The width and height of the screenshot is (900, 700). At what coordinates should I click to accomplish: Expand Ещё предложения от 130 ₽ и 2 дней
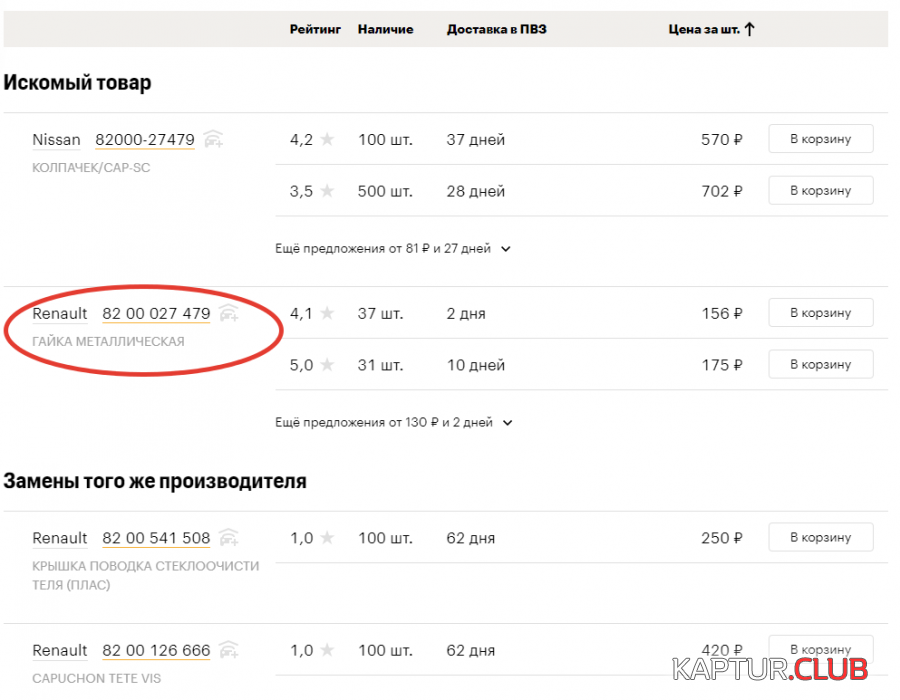click(394, 422)
